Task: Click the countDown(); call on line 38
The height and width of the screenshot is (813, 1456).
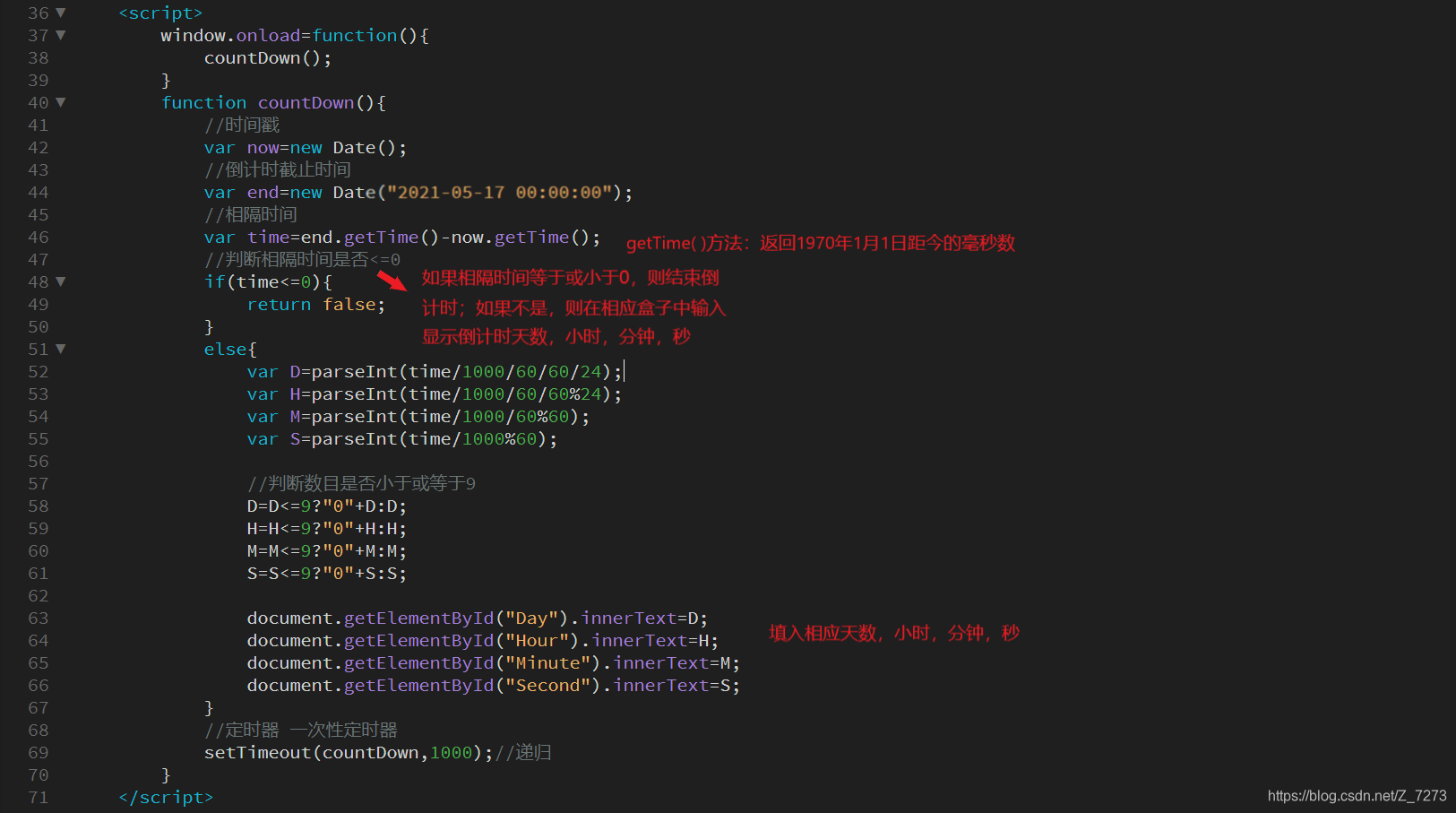Action: [x=268, y=58]
